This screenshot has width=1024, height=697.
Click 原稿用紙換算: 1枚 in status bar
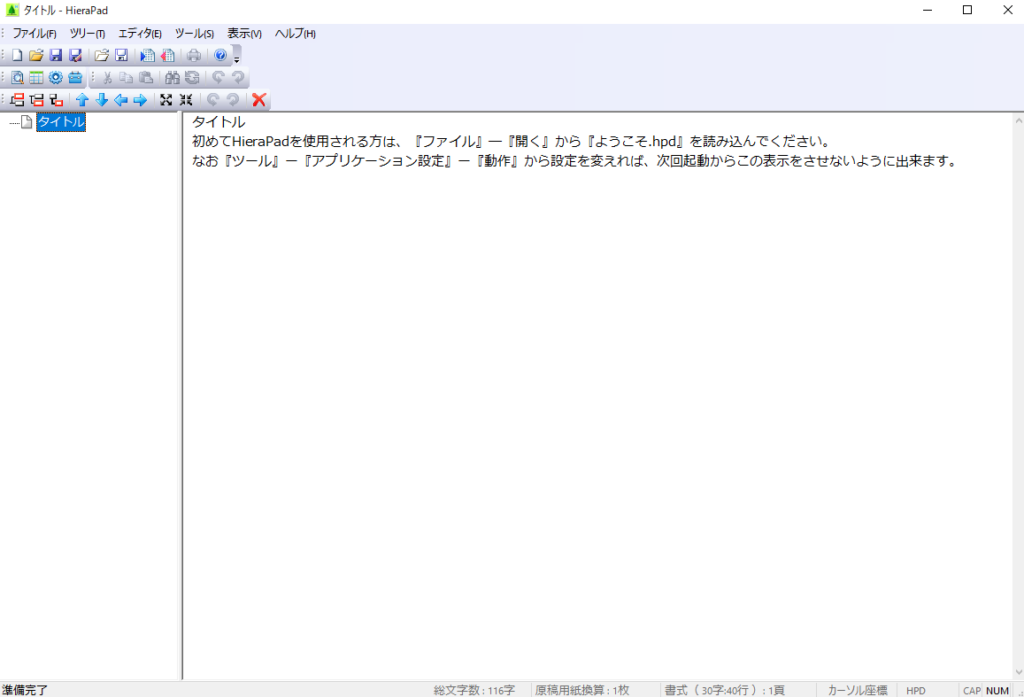point(582,690)
